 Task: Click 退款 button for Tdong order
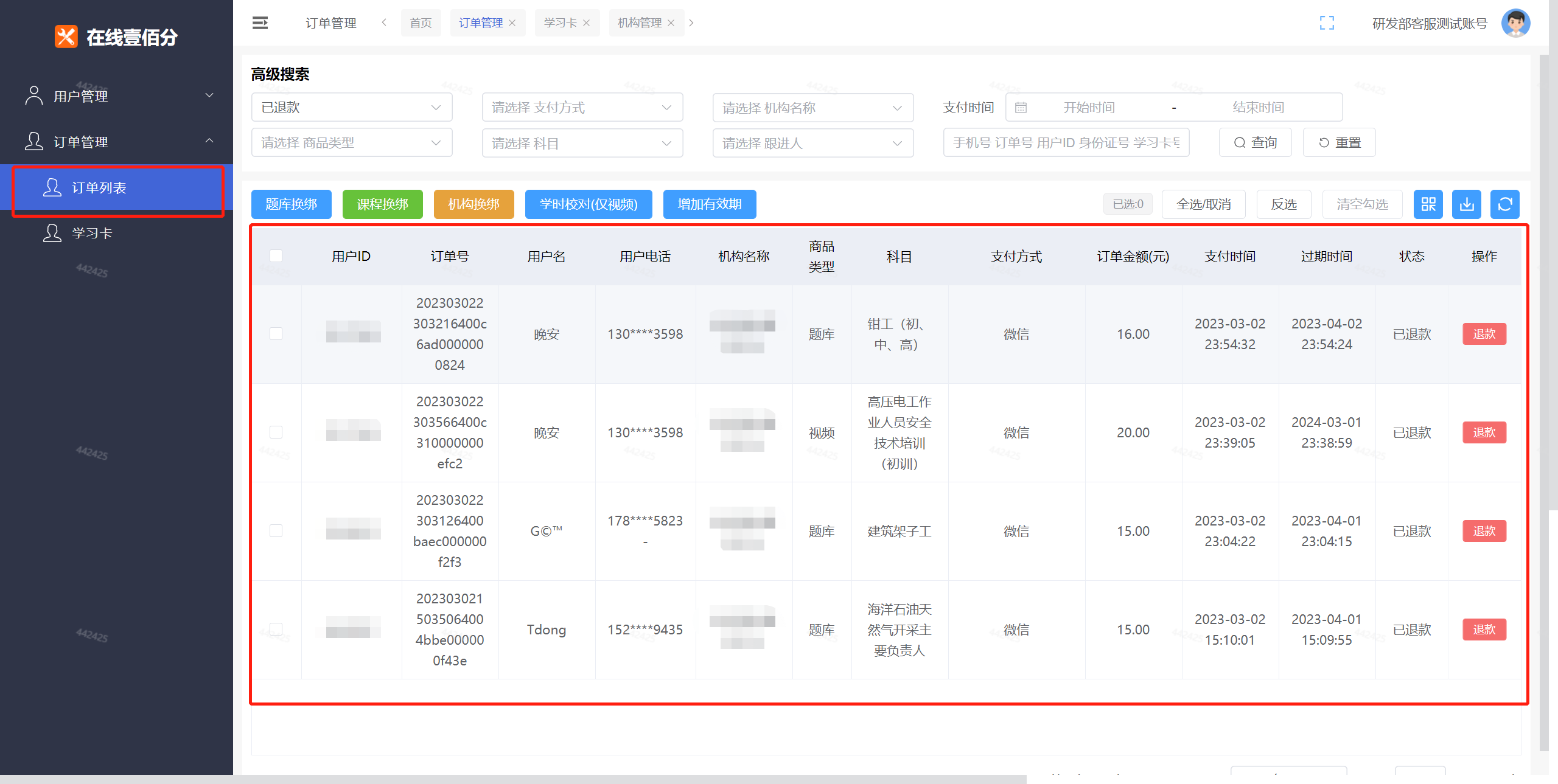coord(1484,630)
